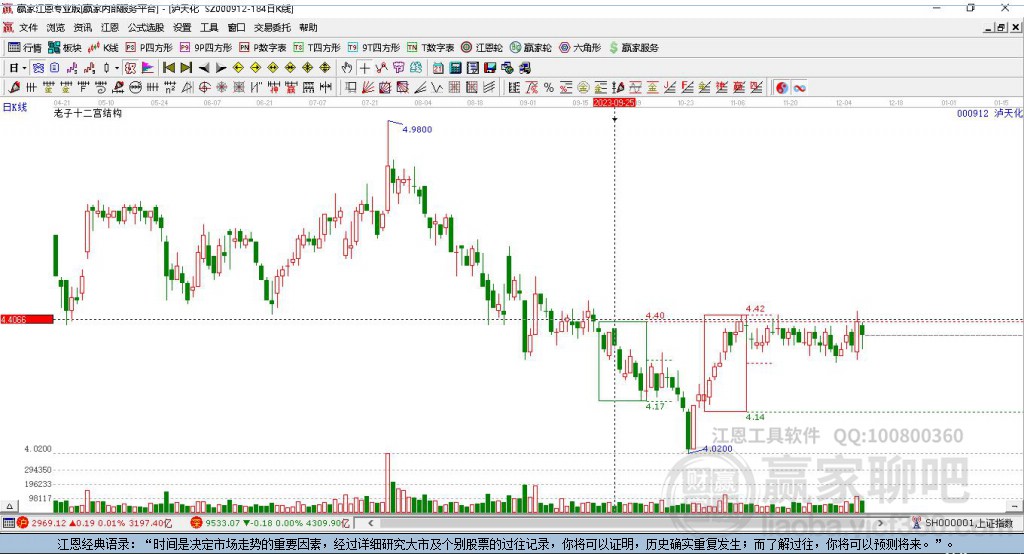
Task: Click the red 2023-09-25 date marker
Action: tap(614, 103)
